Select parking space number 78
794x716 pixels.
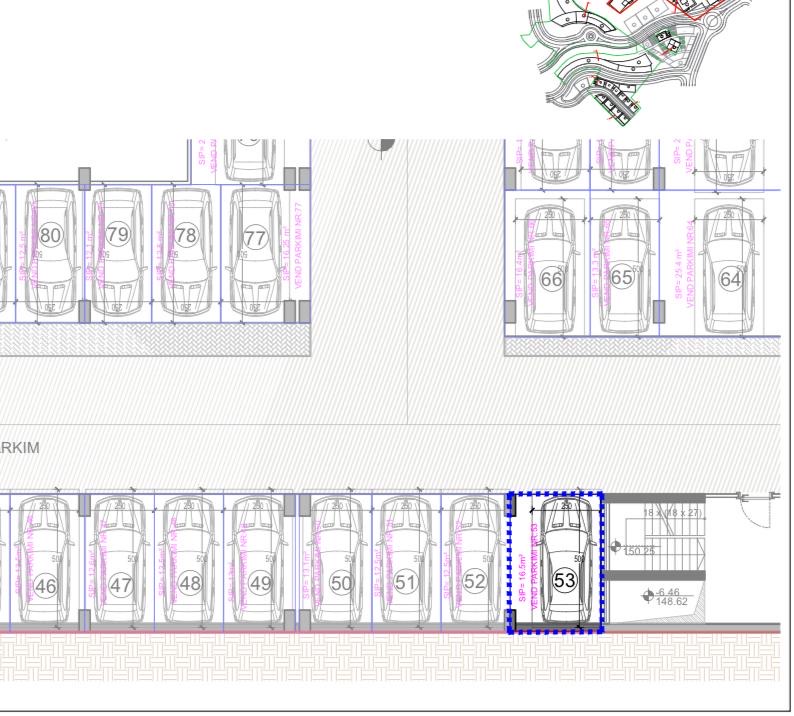[x=186, y=236]
